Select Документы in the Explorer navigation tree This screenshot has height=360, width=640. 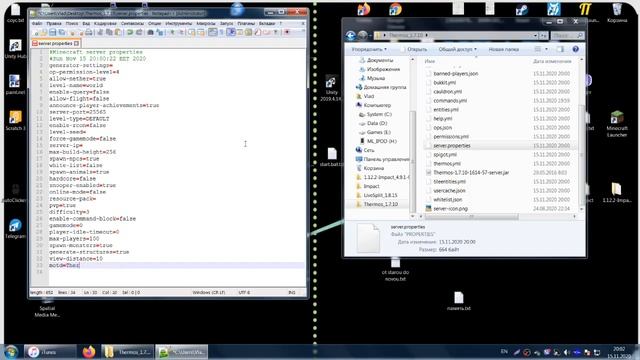[380, 60]
